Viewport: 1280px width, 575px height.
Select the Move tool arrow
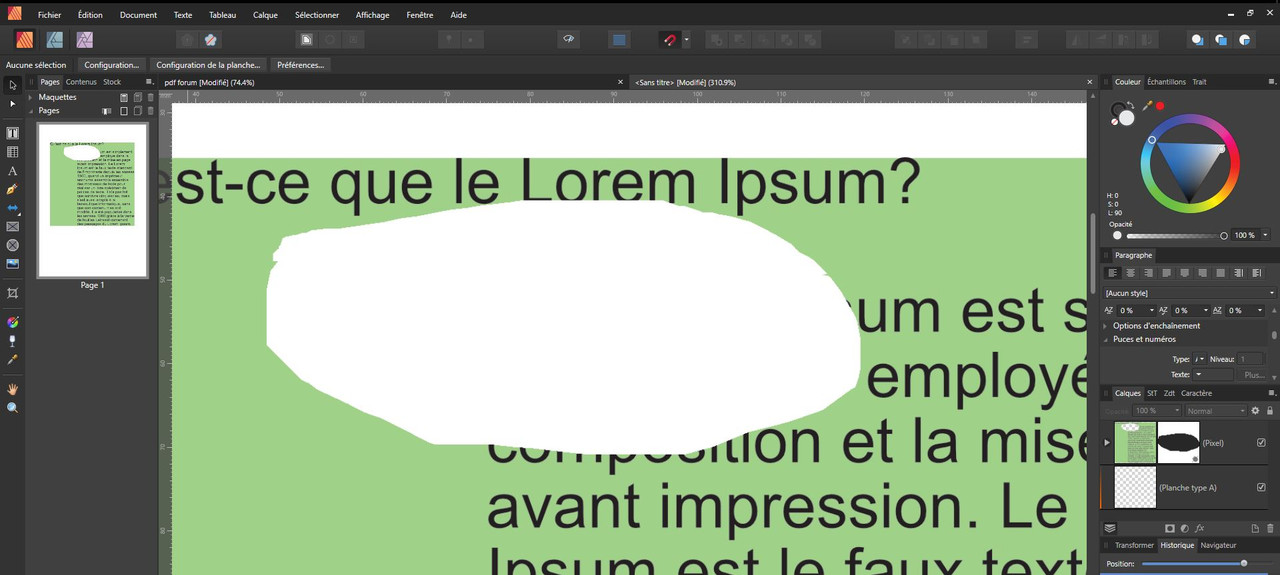12,85
